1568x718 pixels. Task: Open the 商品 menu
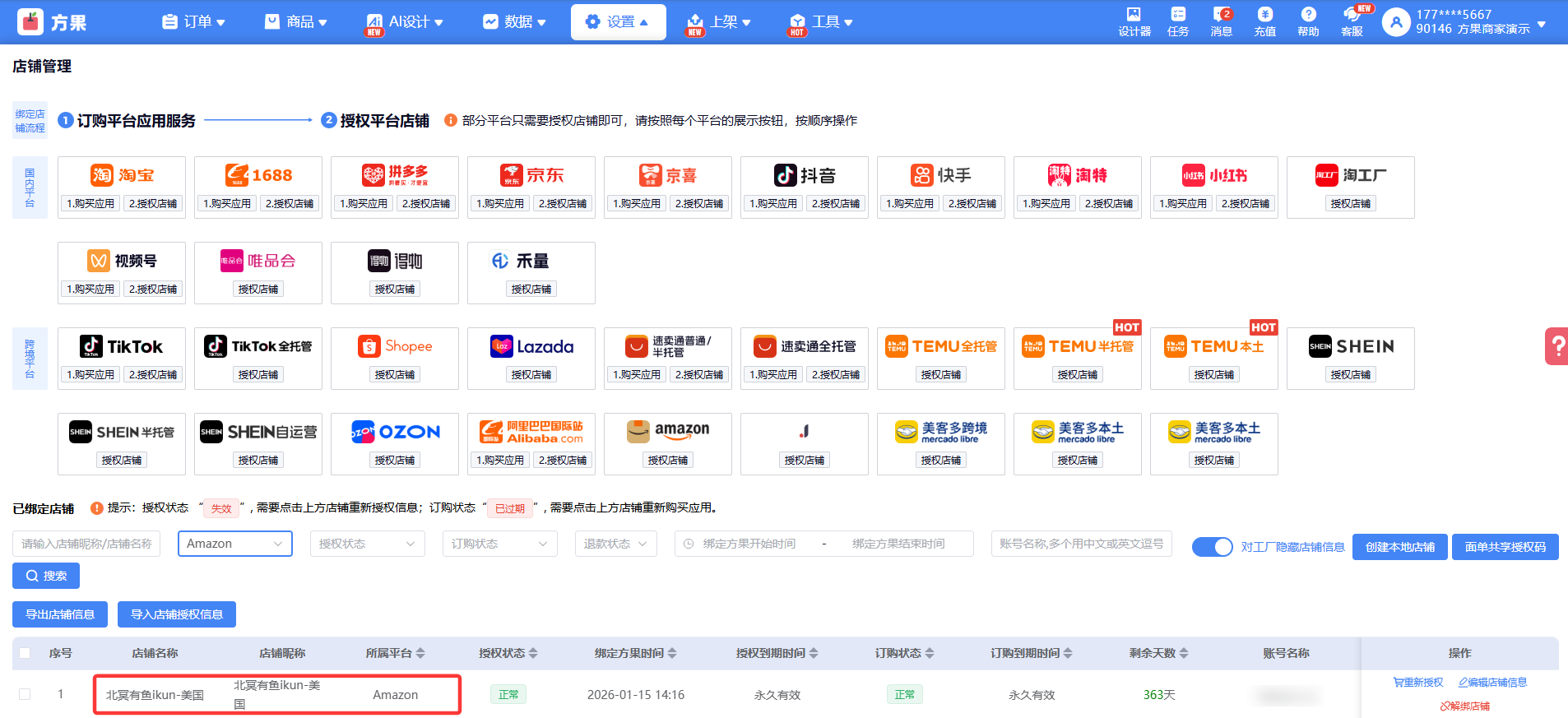coord(296,22)
